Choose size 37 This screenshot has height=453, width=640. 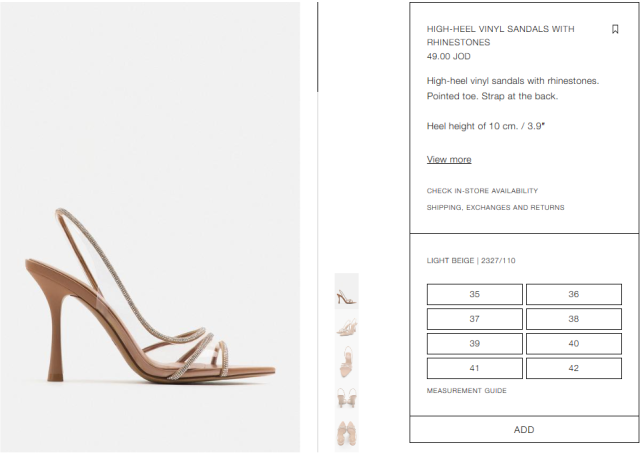tap(475, 319)
